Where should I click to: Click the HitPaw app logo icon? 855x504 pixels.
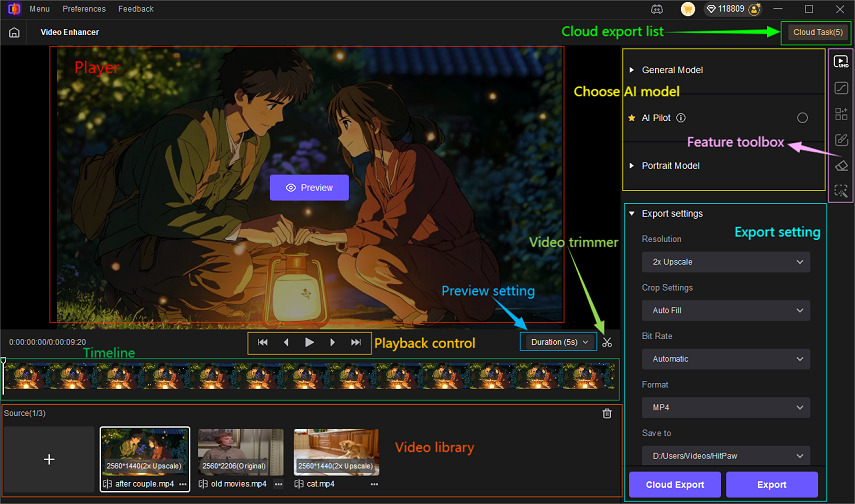pos(14,9)
